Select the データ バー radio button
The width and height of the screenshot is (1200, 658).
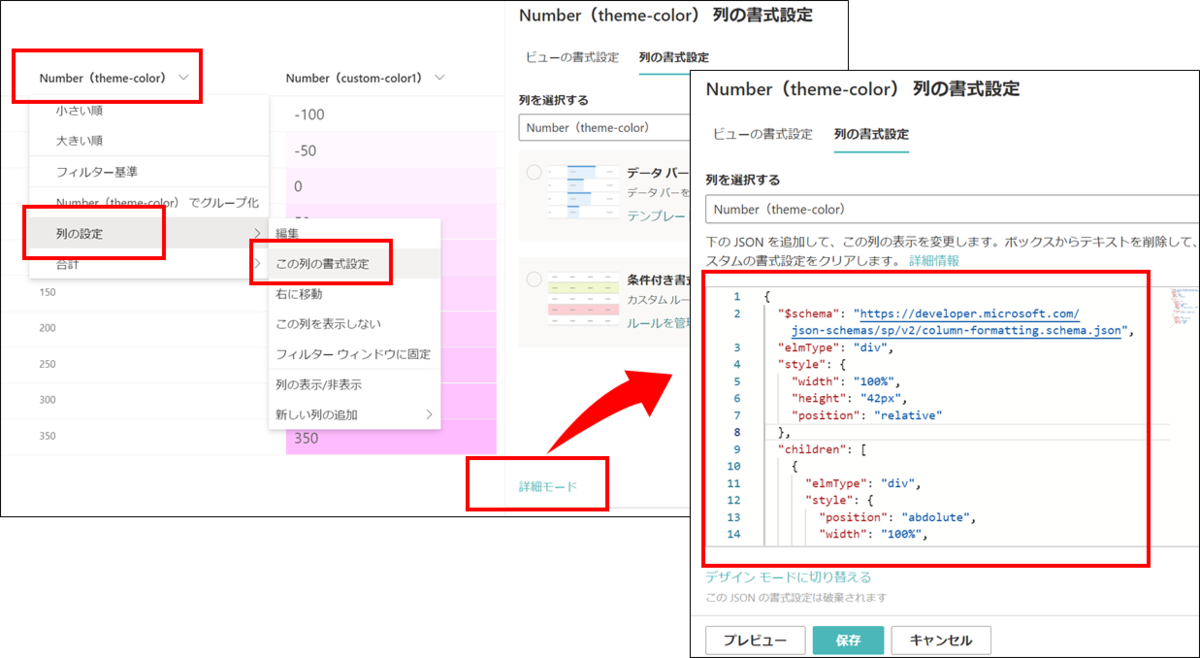(533, 173)
